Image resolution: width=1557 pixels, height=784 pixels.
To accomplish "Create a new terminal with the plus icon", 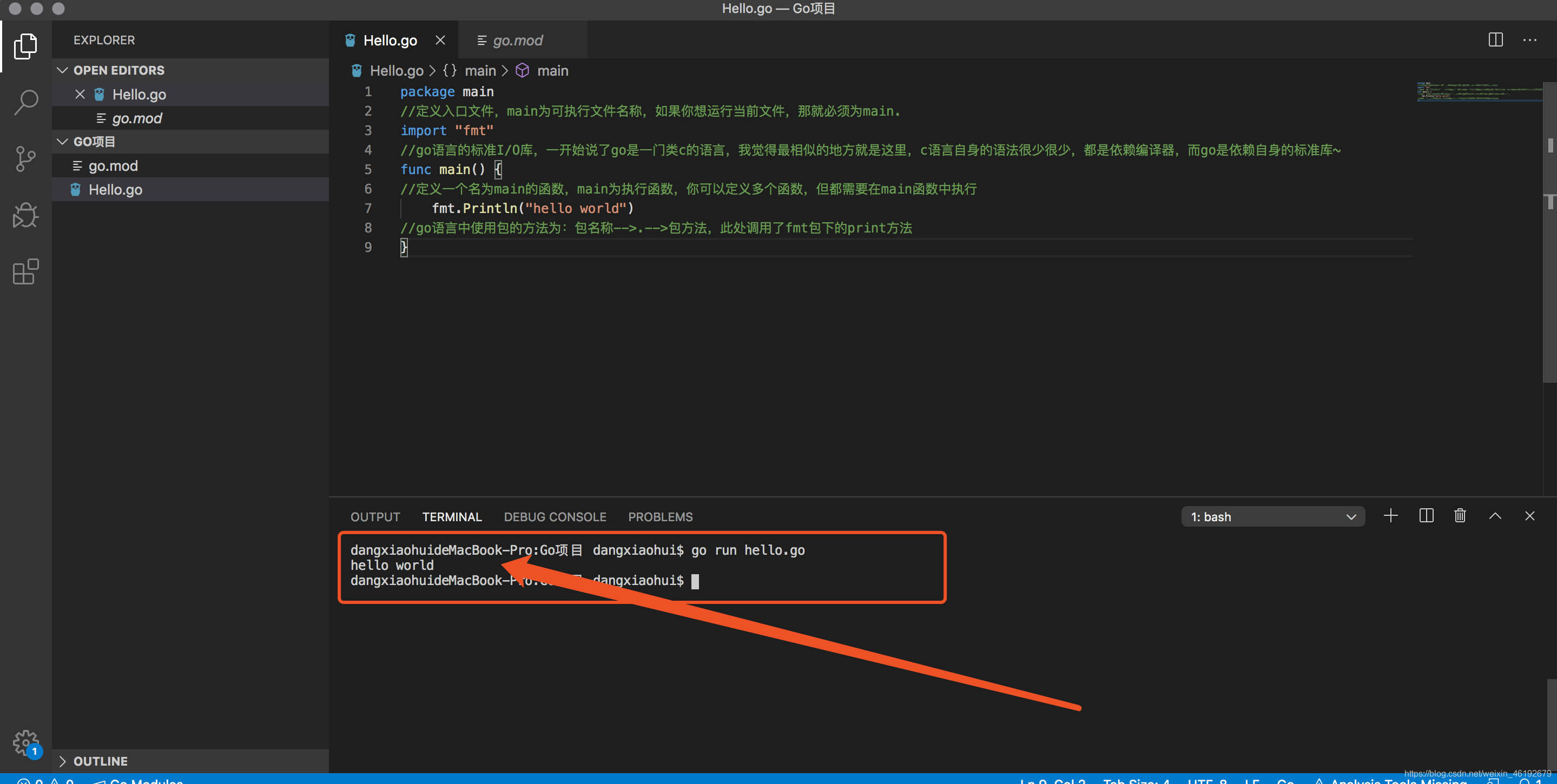I will click(1391, 516).
